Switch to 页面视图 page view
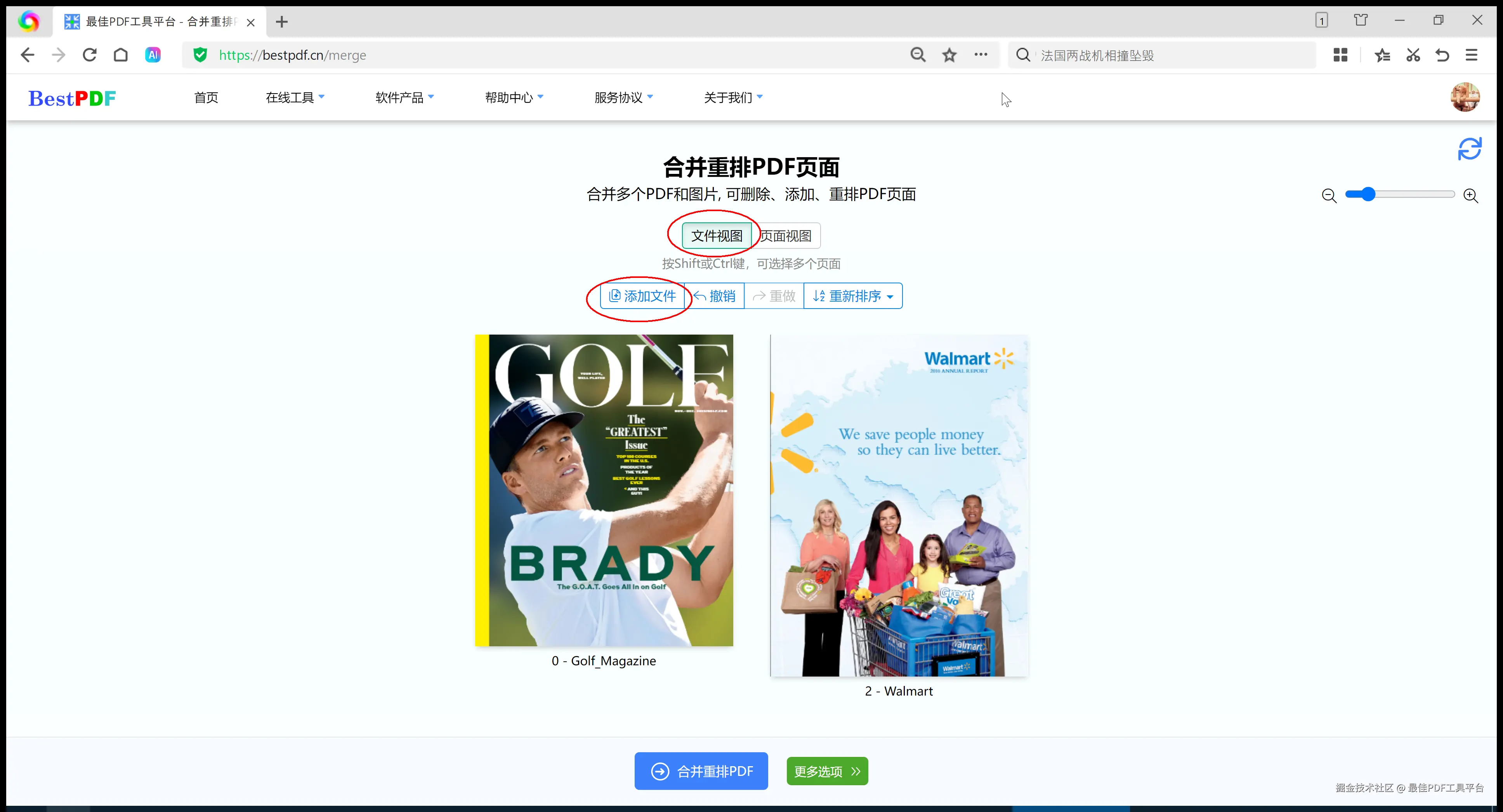 coord(786,236)
